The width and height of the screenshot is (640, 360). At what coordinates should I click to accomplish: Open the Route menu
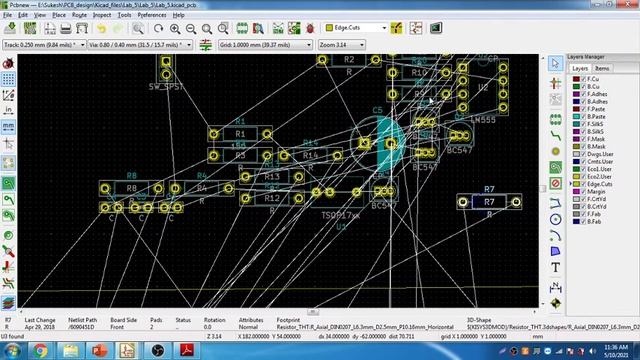tap(79, 15)
